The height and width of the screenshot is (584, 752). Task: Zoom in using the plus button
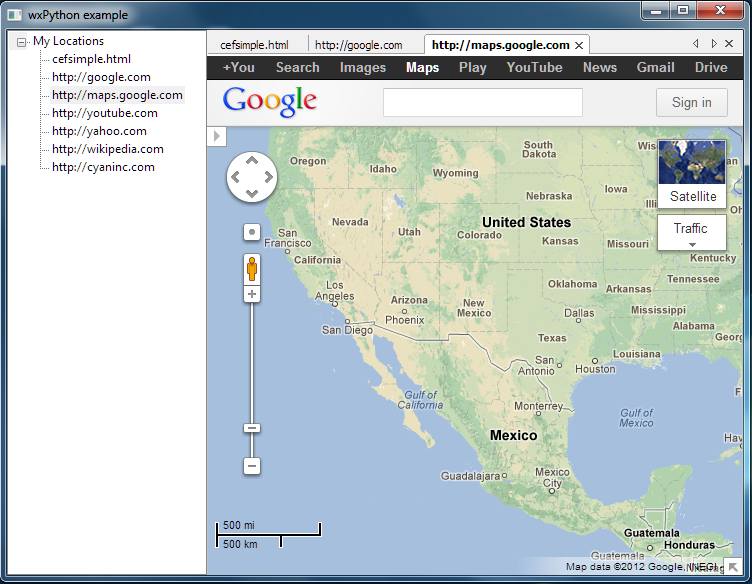point(252,294)
